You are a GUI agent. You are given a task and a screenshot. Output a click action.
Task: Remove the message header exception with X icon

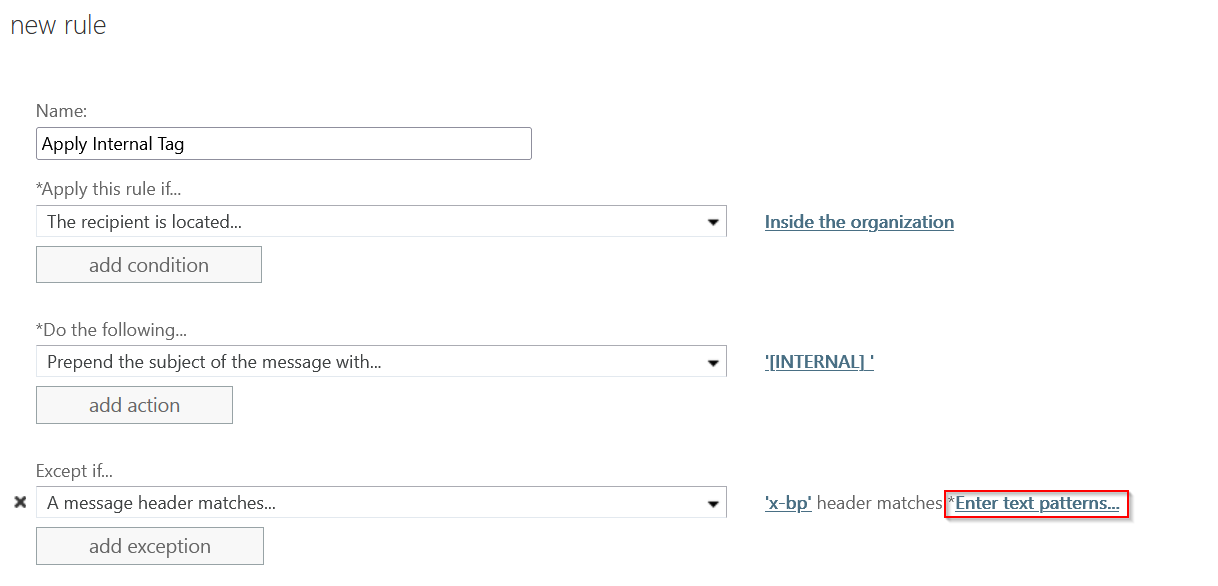pyautogui.click(x=20, y=503)
